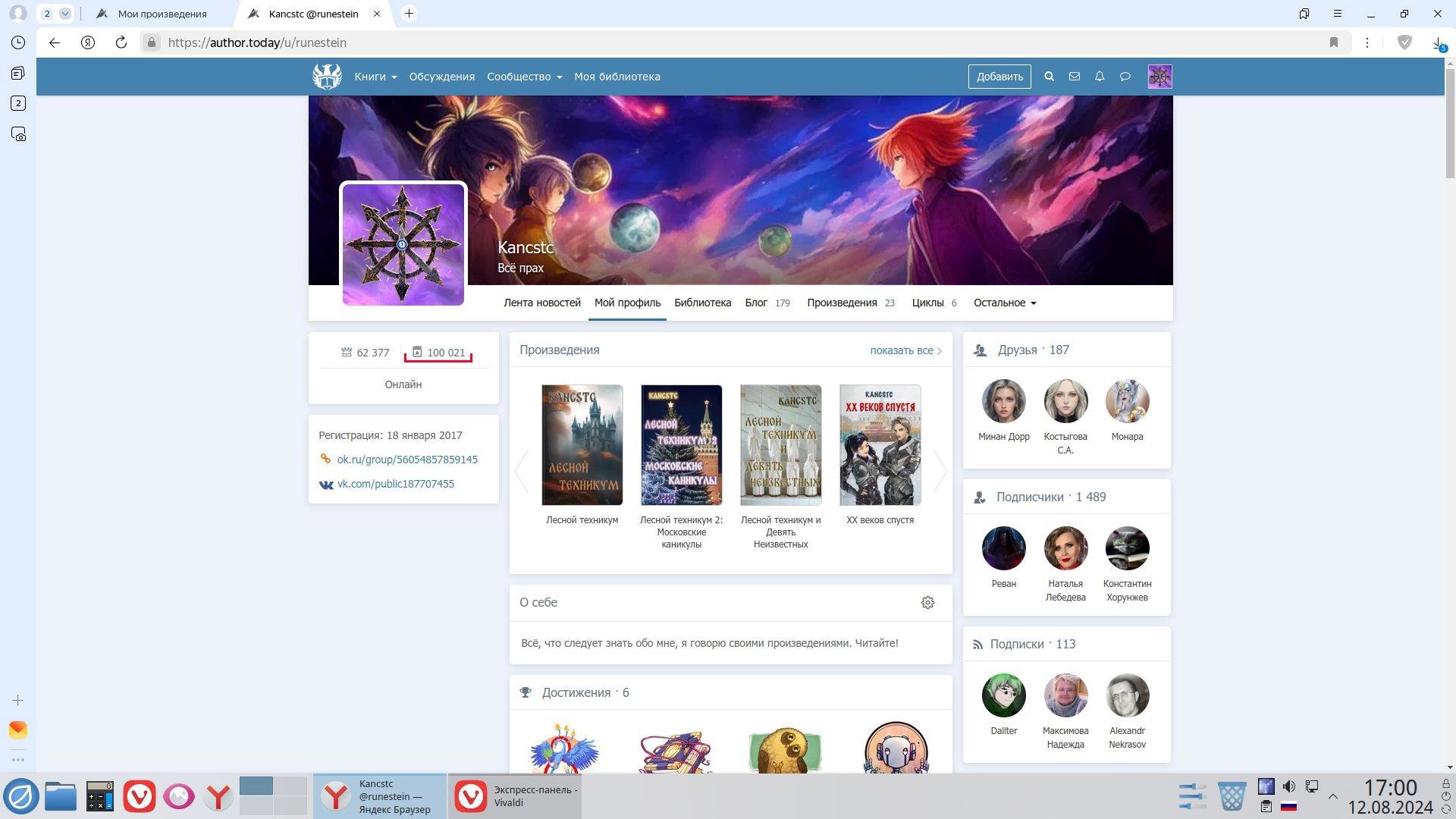Open the comments speech-bubble icon in the header

pyautogui.click(x=1125, y=77)
